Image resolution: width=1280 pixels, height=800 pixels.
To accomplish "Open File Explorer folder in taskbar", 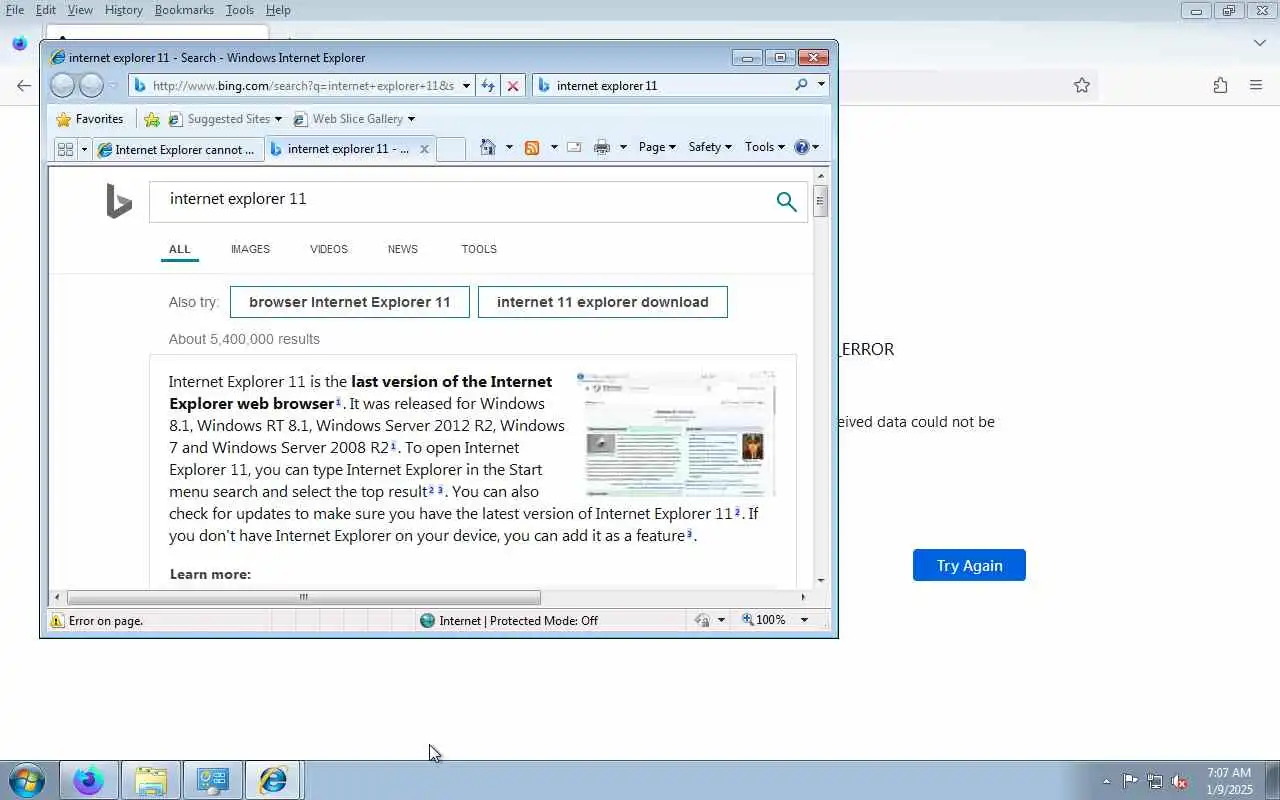I will (150, 780).
